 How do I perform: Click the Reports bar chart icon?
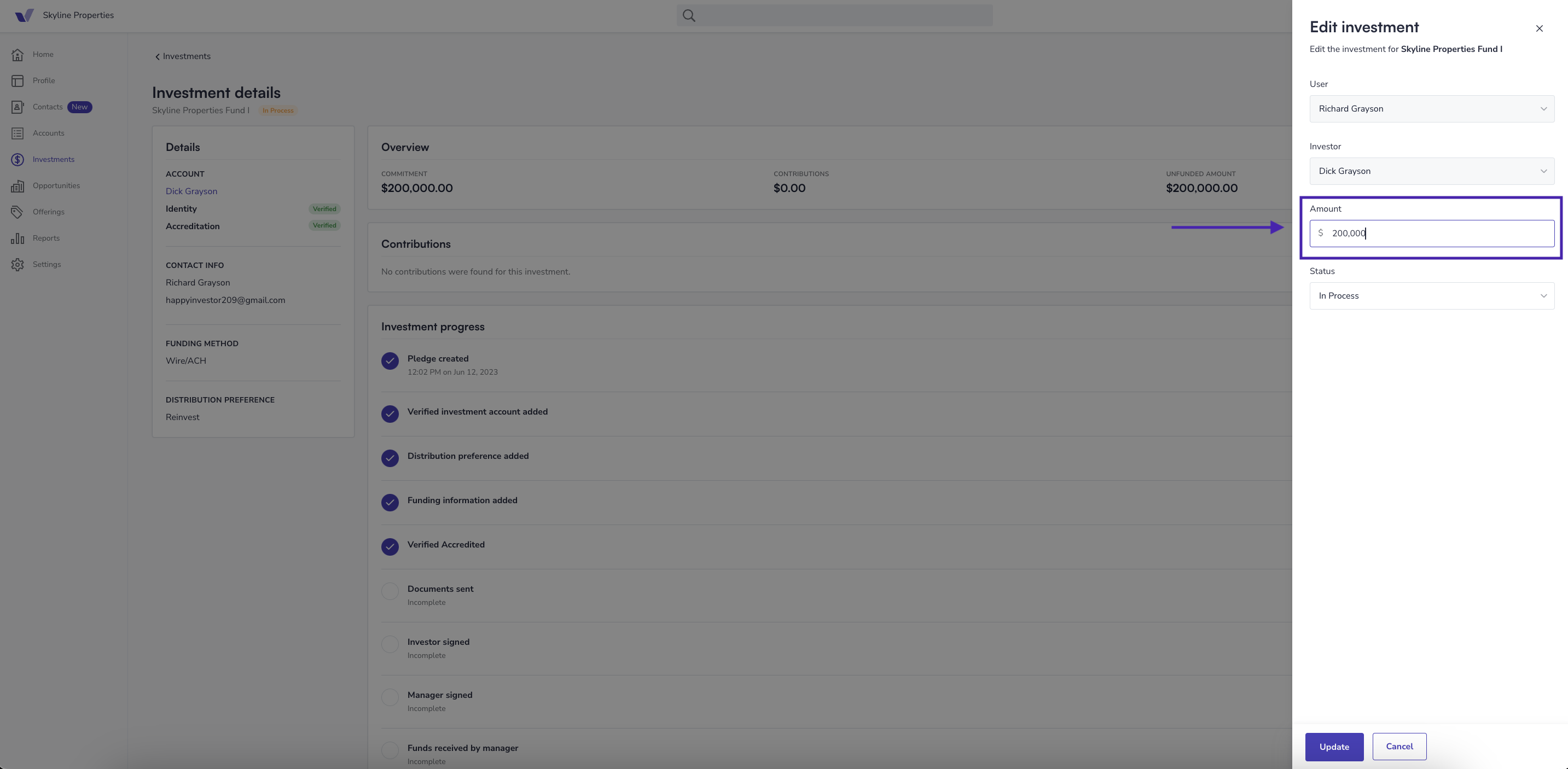[x=17, y=238]
